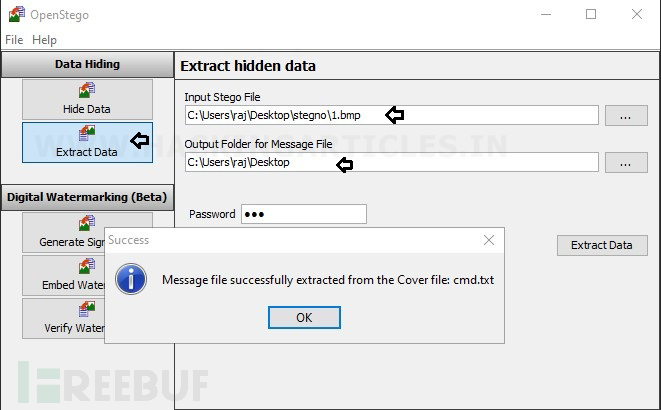Browse for Input Stego File with ... button
This screenshot has height=410, width=661.
(x=626, y=115)
